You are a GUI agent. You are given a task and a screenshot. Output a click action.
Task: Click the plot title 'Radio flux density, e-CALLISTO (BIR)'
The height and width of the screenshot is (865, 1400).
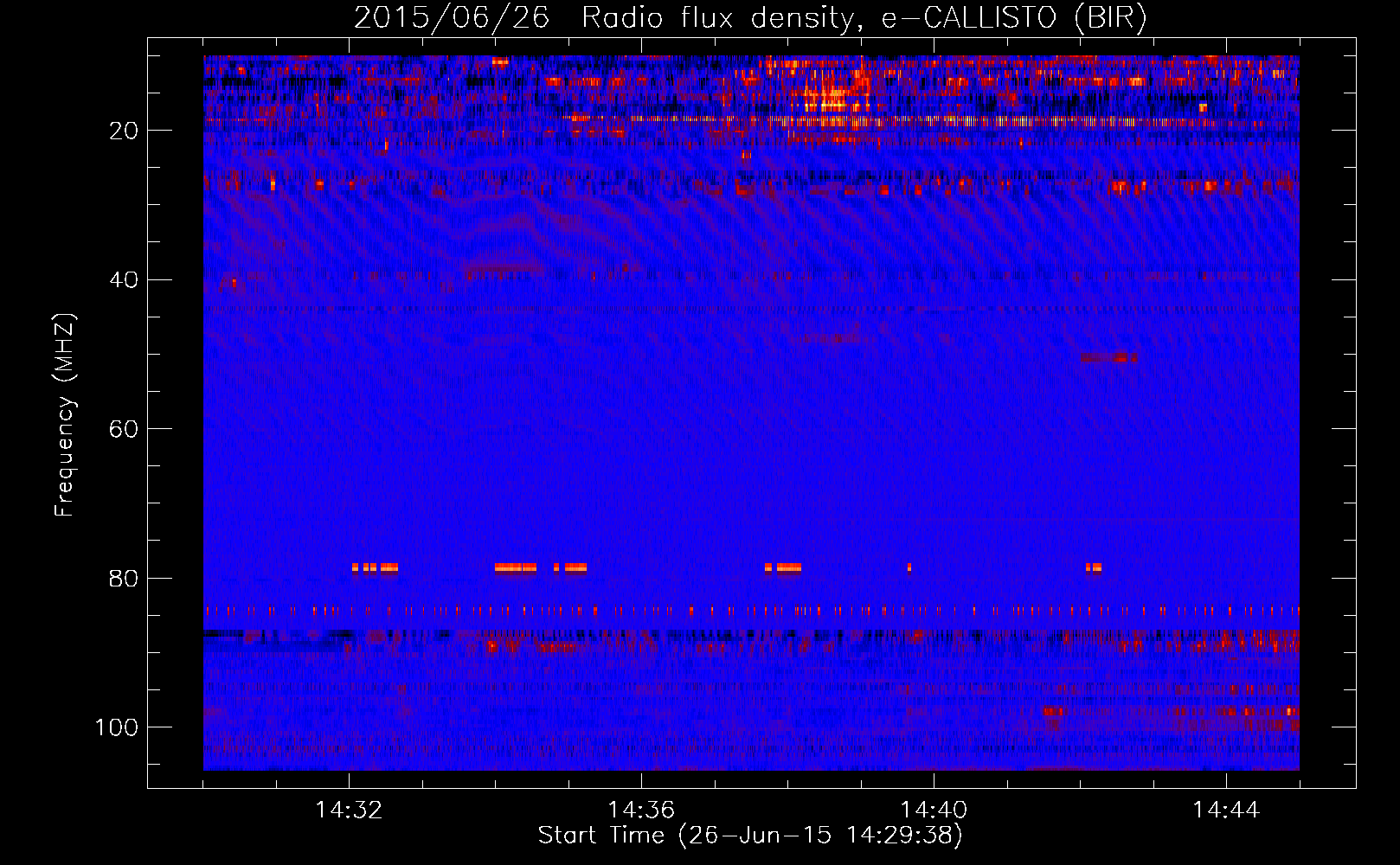click(x=864, y=18)
